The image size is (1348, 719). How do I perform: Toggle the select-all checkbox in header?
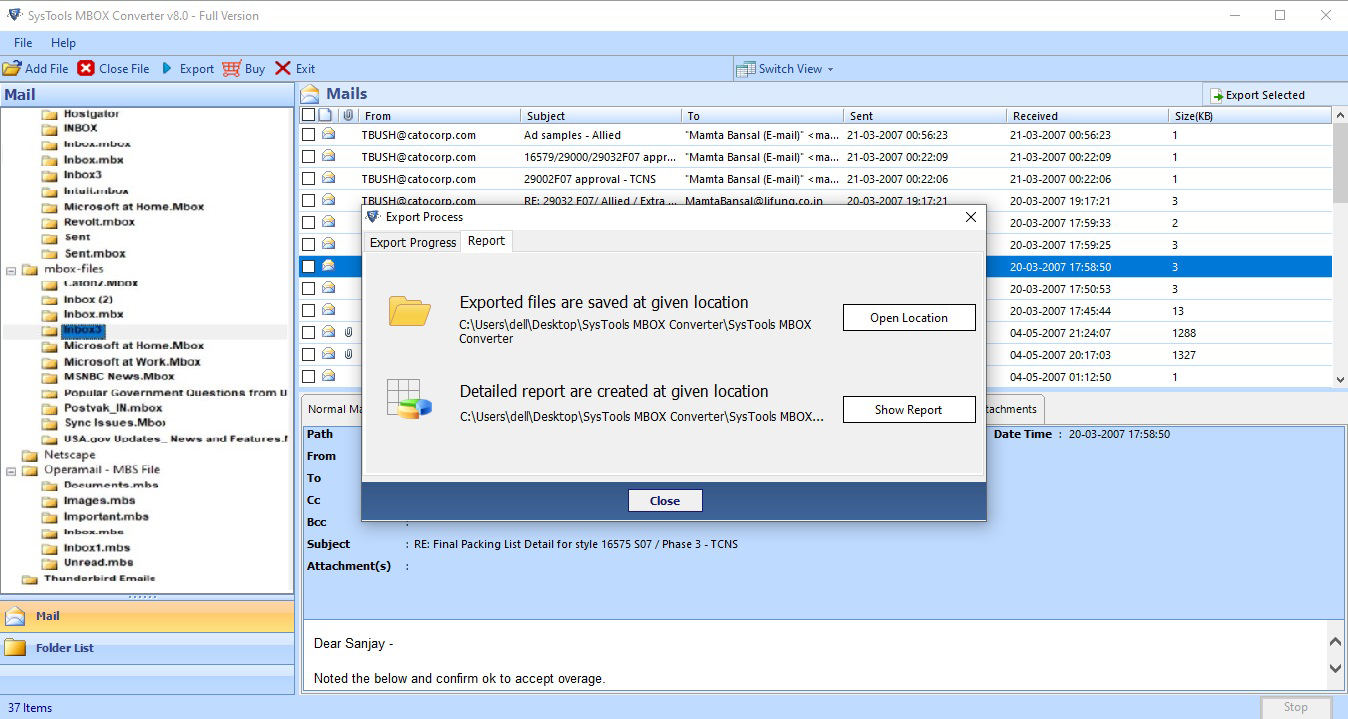pyautogui.click(x=309, y=115)
